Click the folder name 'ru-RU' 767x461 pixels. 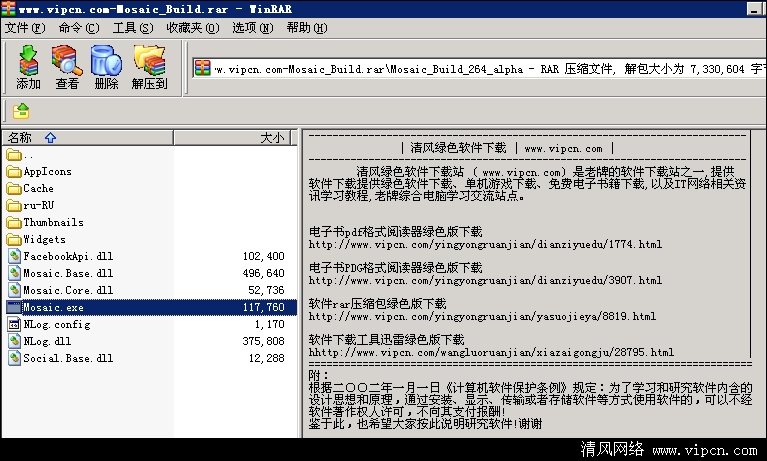pos(38,206)
